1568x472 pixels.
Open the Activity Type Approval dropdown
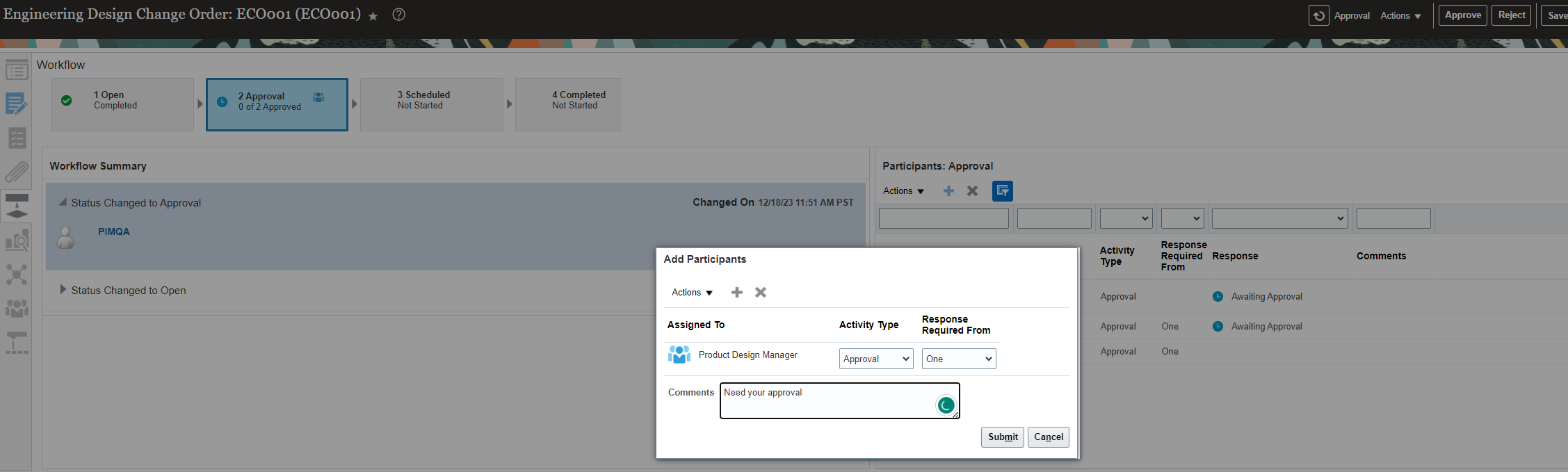click(x=876, y=359)
